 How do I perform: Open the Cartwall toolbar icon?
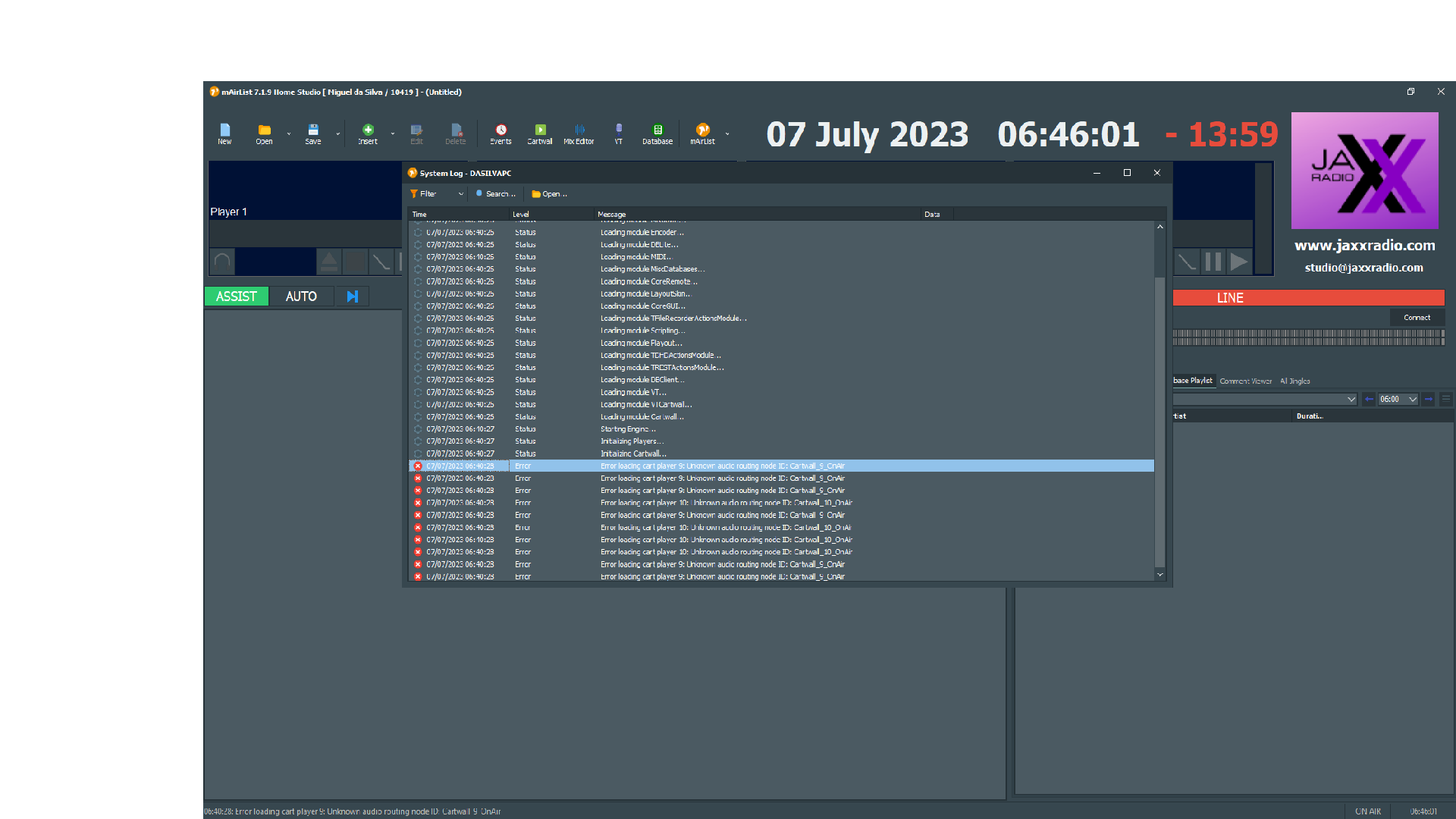pyautogui.click(x=540, y=133)
